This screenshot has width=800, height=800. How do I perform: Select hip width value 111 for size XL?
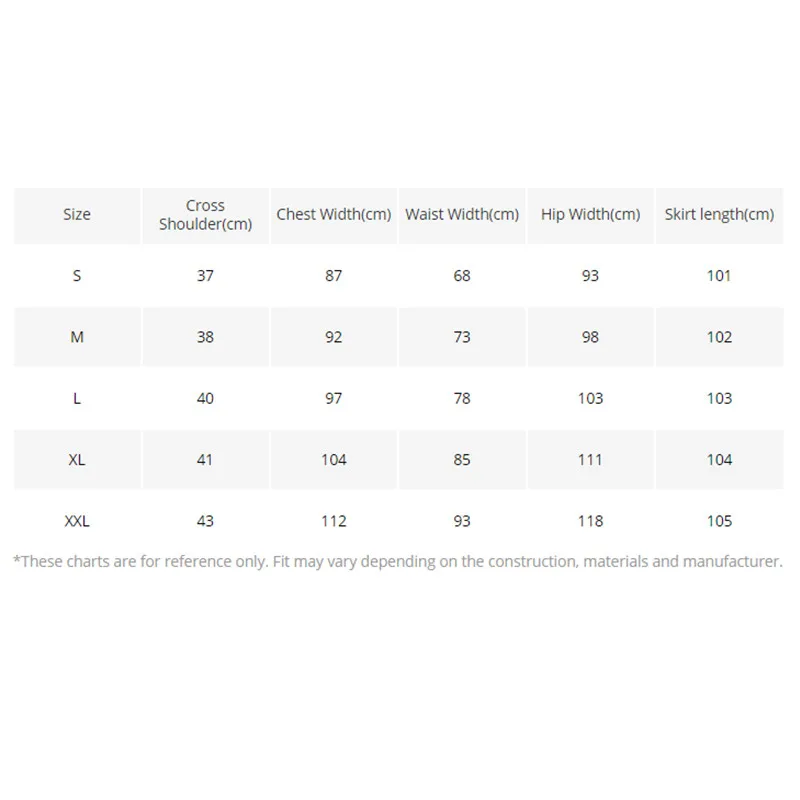(590, 460)
